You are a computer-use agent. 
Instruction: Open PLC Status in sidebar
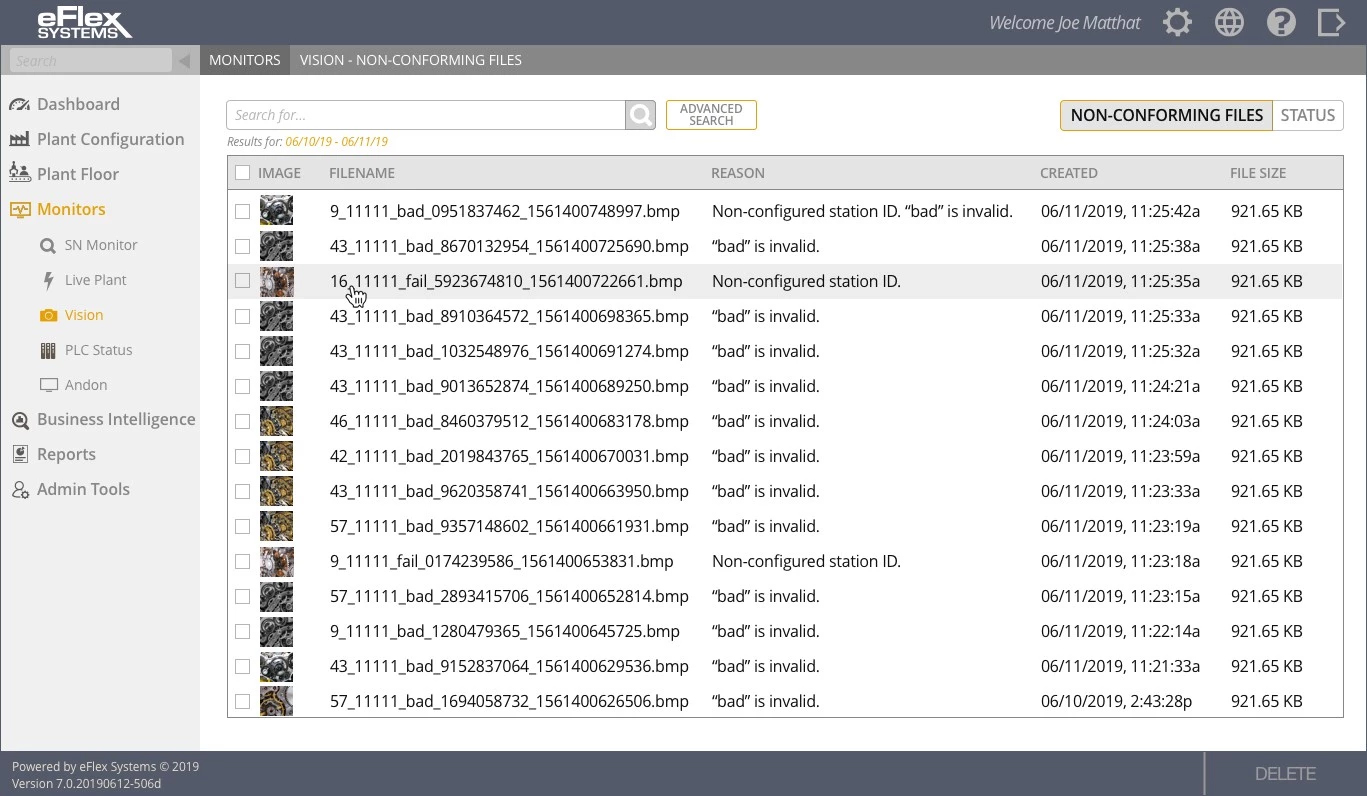[x=98, y=350]
